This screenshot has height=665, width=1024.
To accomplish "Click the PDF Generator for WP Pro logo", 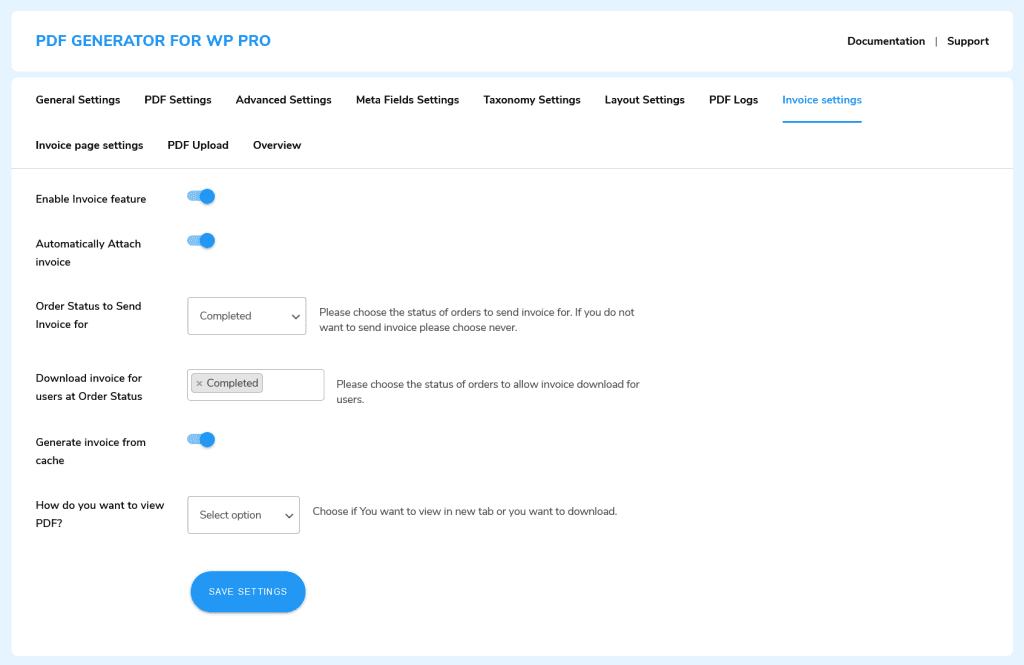I will (x=152, y=40).
